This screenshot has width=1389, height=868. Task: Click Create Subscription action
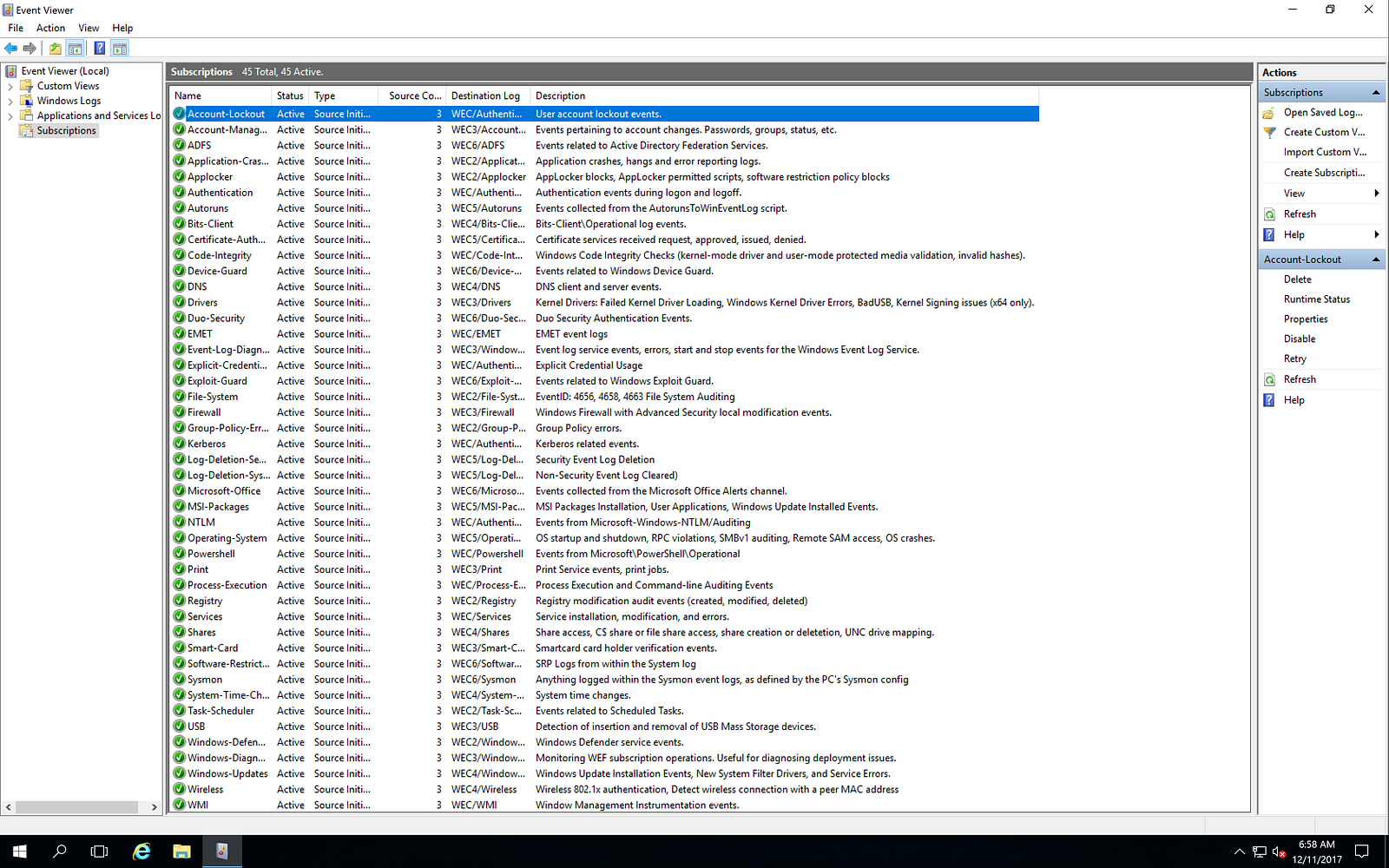click(x=1324, y=173)
